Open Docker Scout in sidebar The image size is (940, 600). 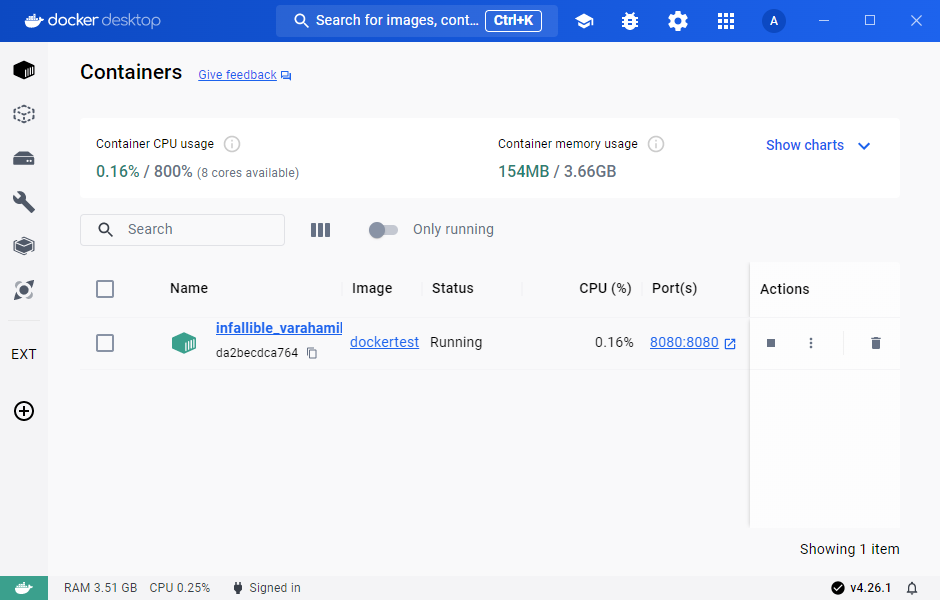(x=24, y=290)
